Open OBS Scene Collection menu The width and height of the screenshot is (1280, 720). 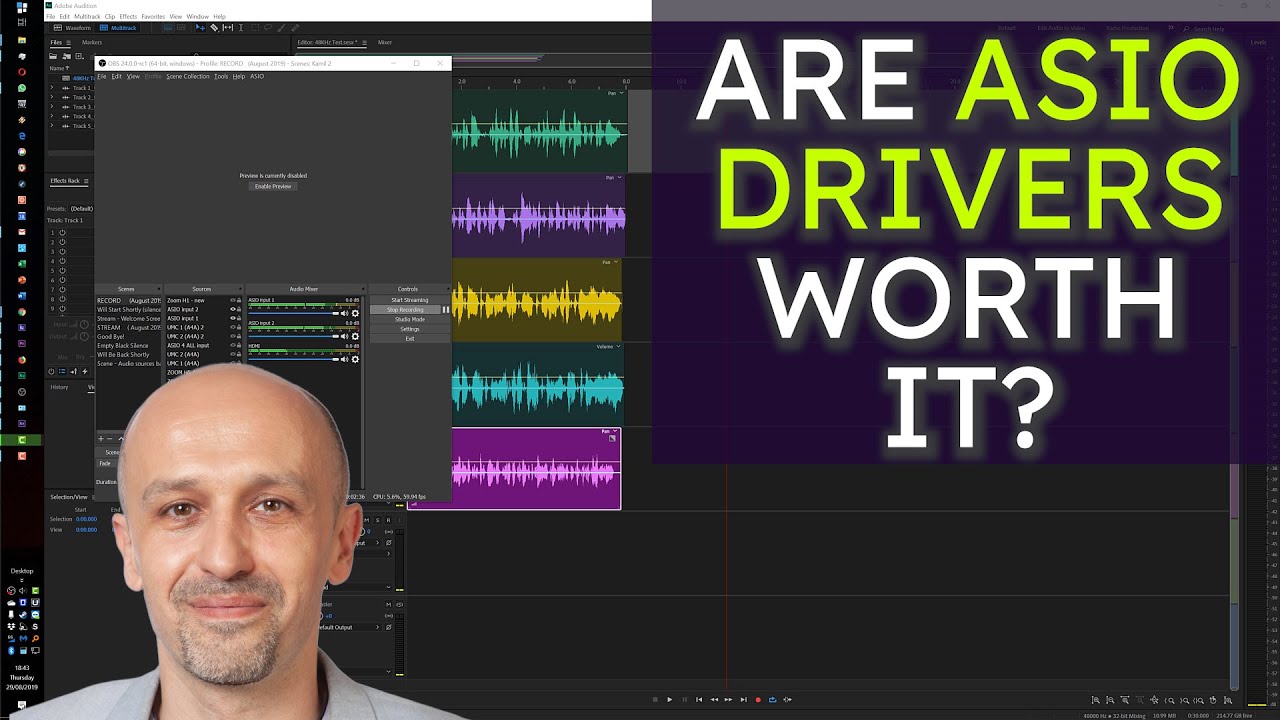[x=188, y=76]
